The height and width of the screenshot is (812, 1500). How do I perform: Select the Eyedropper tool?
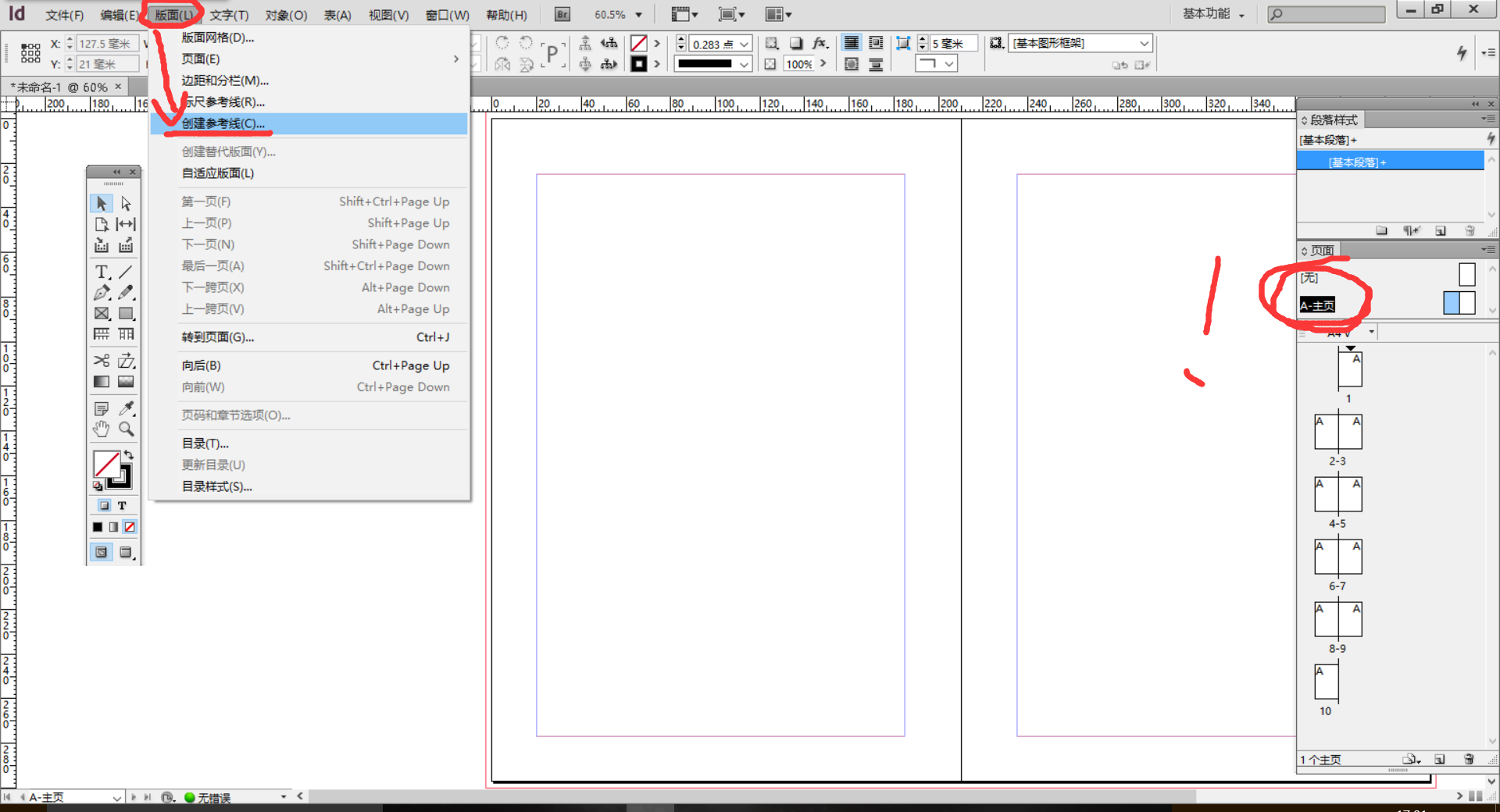click(x=126, y=408)
